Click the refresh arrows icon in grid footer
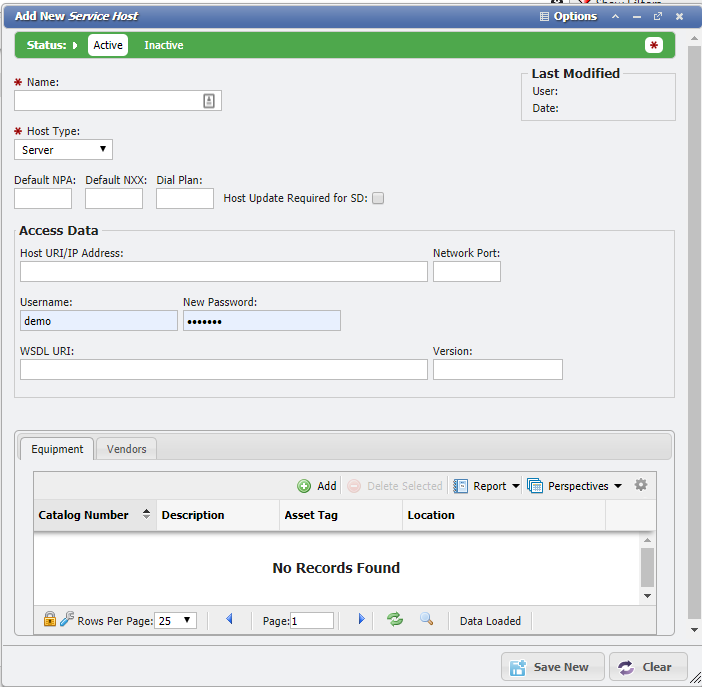 tap(395, 620)
